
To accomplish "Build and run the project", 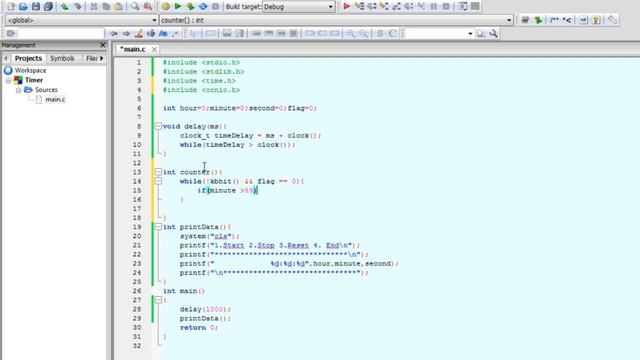I will (x=191, y=6).
